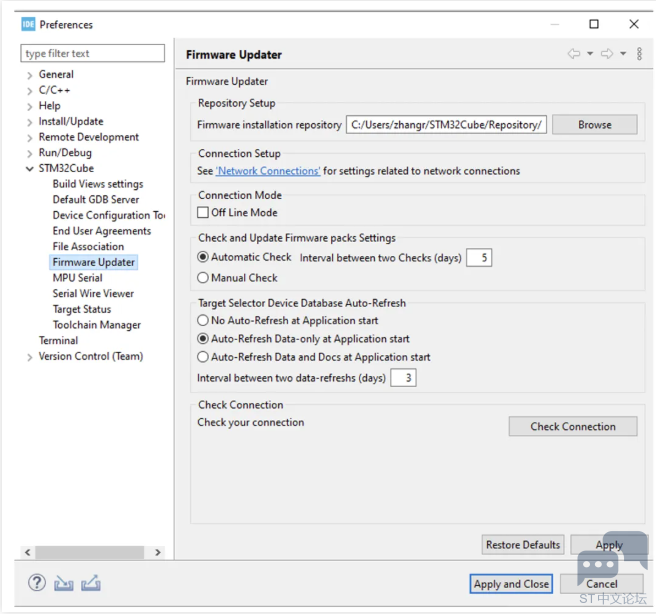Viewport: 656px width, 614px height.
Task: Select the General tree item label
Action: 56,74
